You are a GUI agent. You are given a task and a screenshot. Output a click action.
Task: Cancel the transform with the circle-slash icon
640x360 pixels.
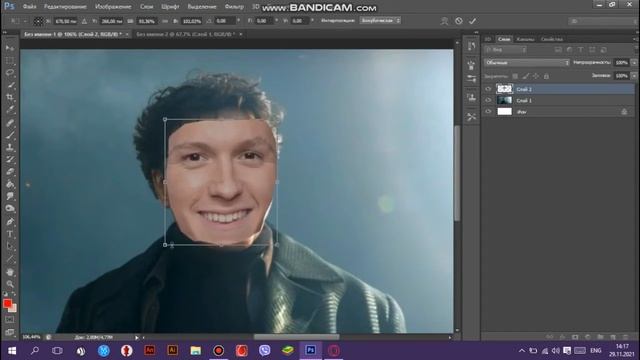point(459,21)
